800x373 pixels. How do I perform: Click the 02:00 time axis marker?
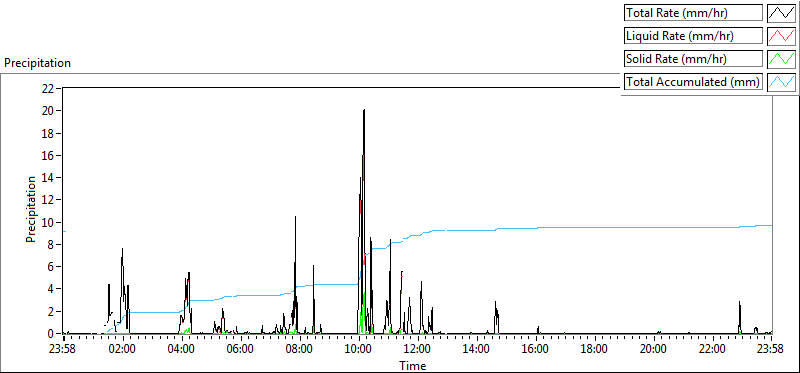pyautogui.click(x=123, y=350)
